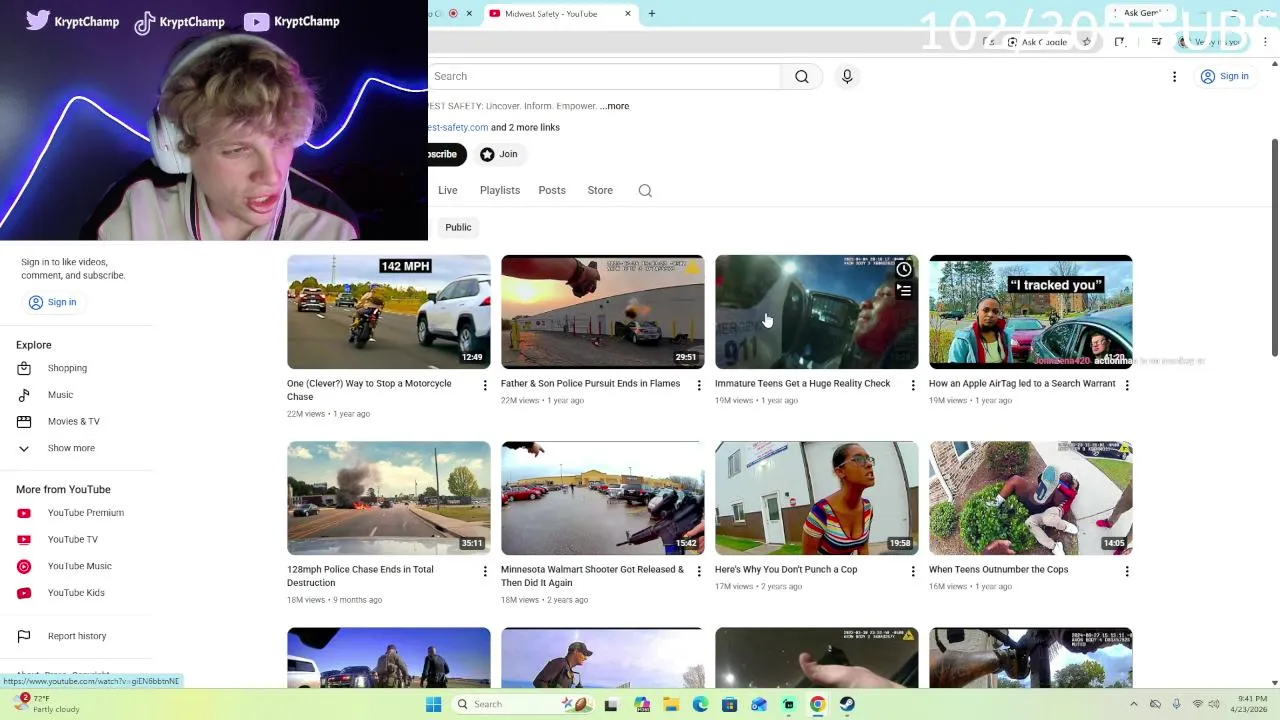Switch to the Store channel tab

coord(600,190)
